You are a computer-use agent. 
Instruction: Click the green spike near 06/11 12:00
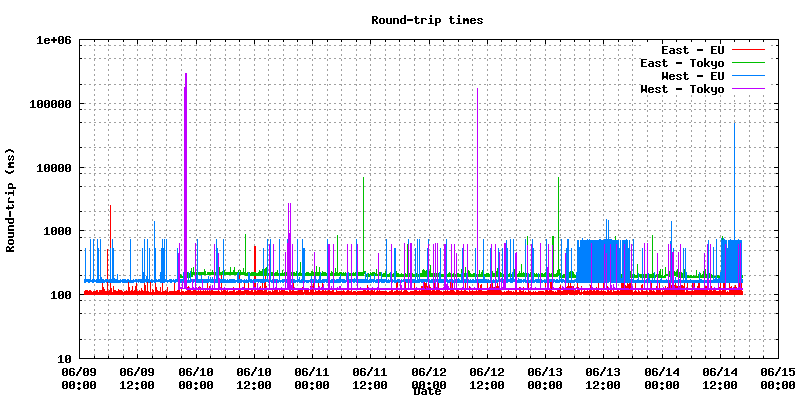[x=363, y=224]
